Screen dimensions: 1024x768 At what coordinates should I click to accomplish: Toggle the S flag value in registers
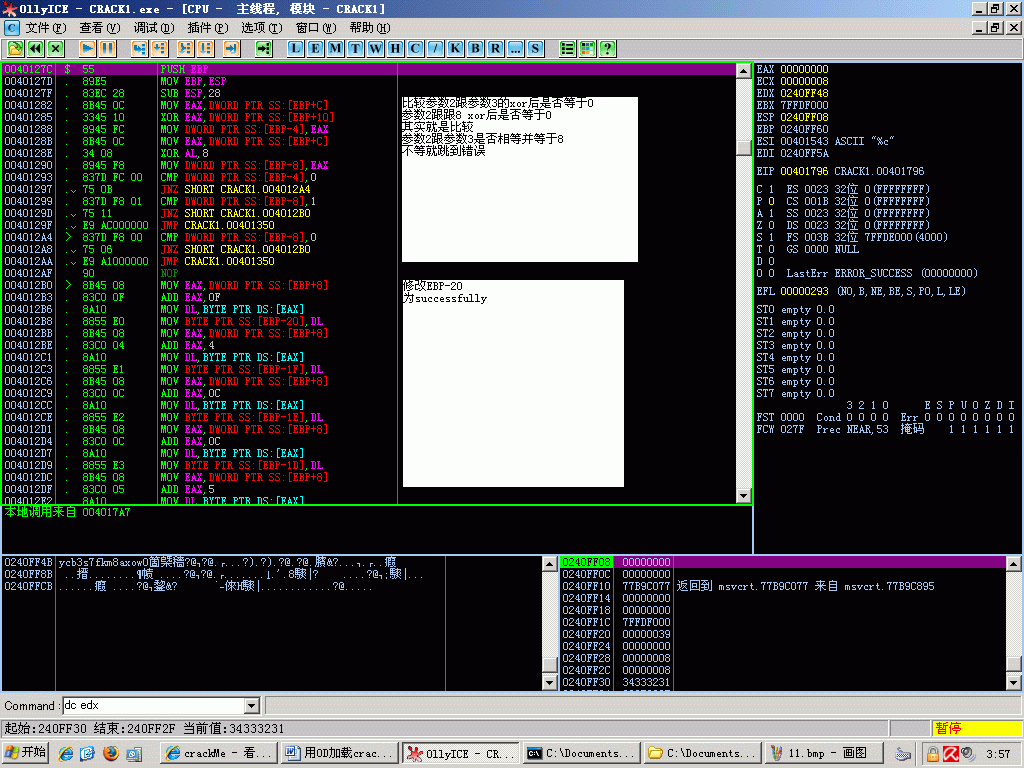[x=771, y=237]
